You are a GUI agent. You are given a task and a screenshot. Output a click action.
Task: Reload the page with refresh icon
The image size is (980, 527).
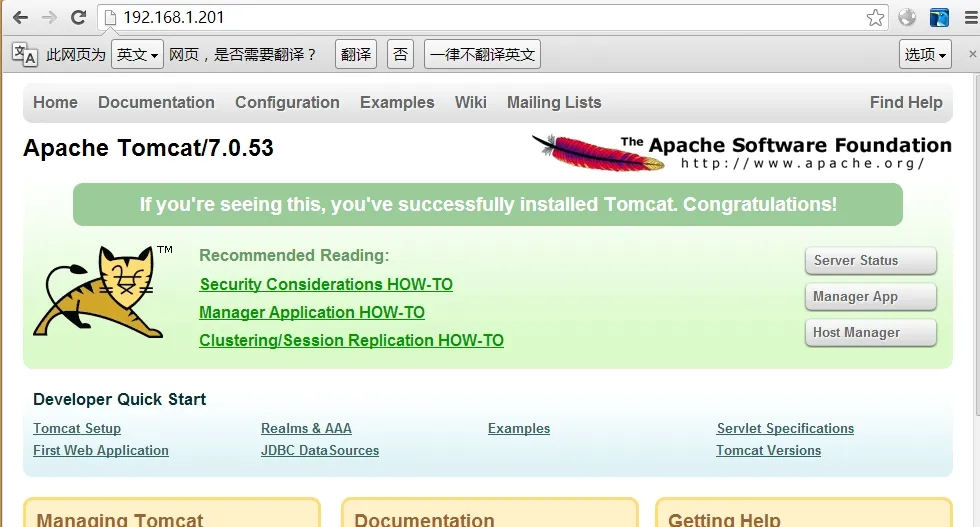click(x=78, y=18)
